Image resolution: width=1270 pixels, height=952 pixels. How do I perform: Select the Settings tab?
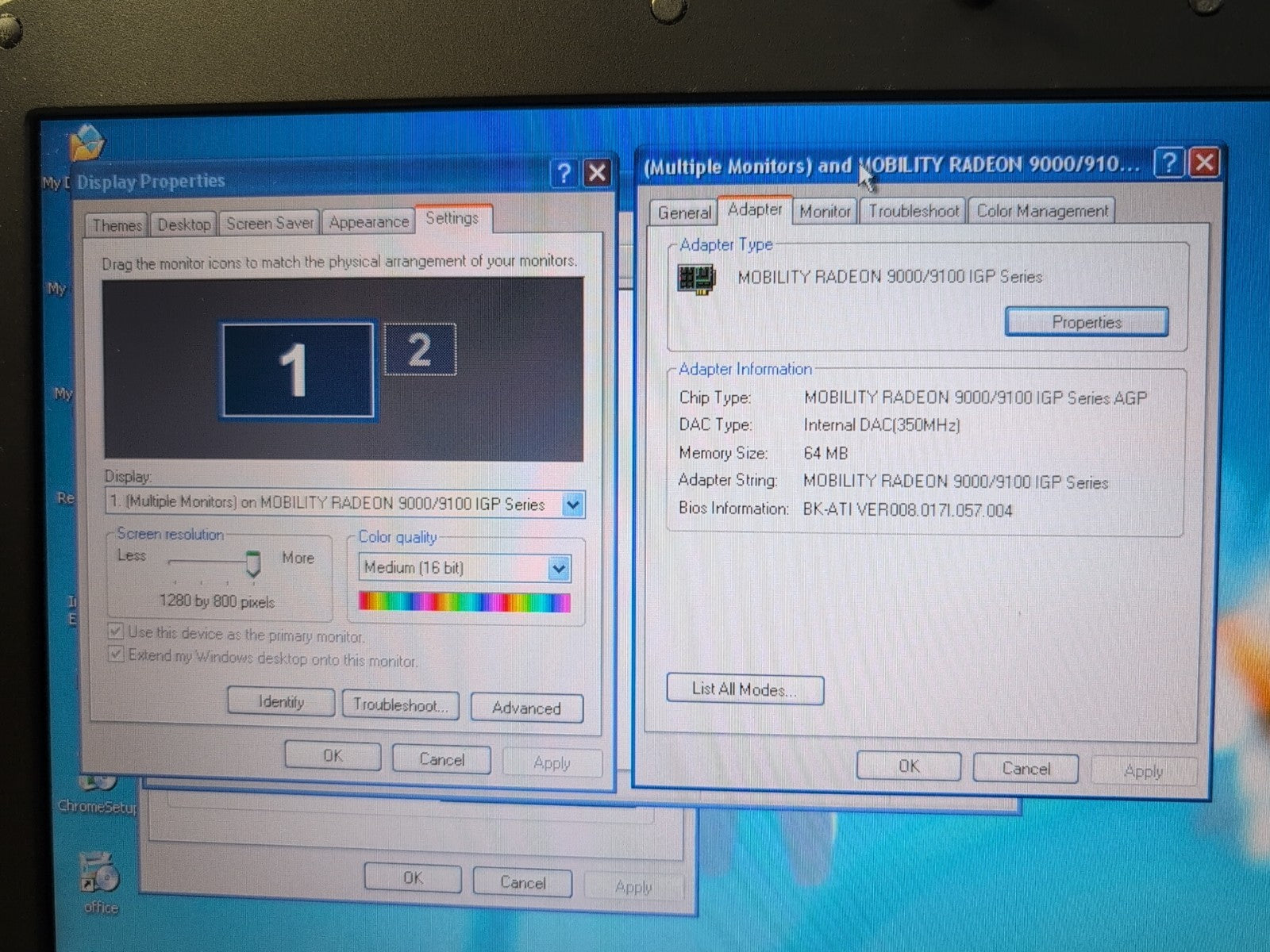(452, 218)
